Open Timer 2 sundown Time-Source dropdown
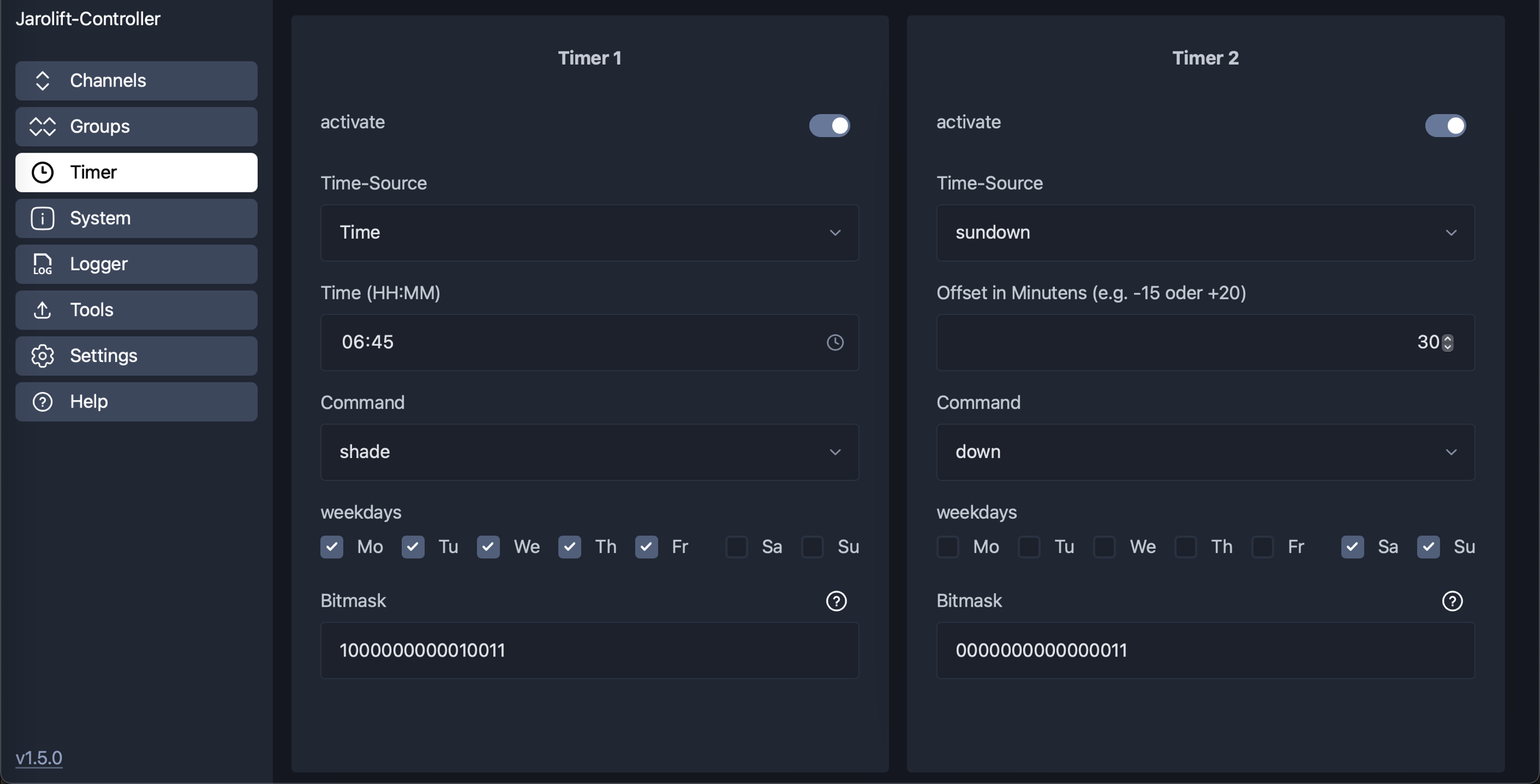This screenshot has height=784, width=1540. point(1205,232)
